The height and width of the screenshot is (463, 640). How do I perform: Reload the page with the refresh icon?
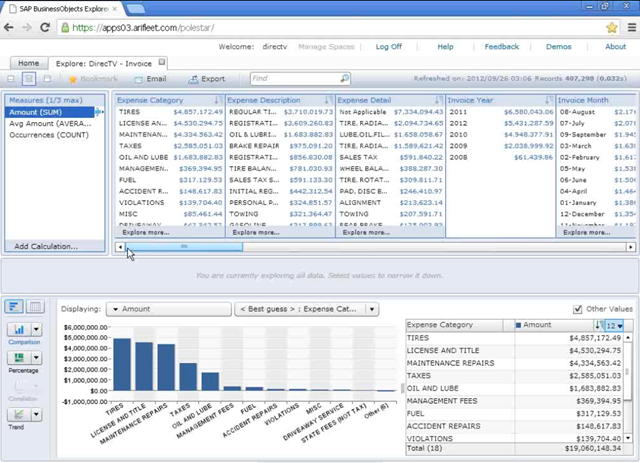click(45, 27)
